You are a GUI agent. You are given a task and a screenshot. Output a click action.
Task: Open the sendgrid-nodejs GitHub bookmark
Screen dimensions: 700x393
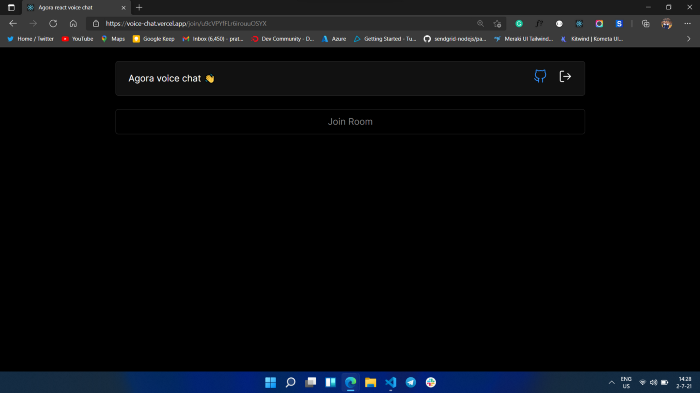pyautogui.click(x=455, y=39)
